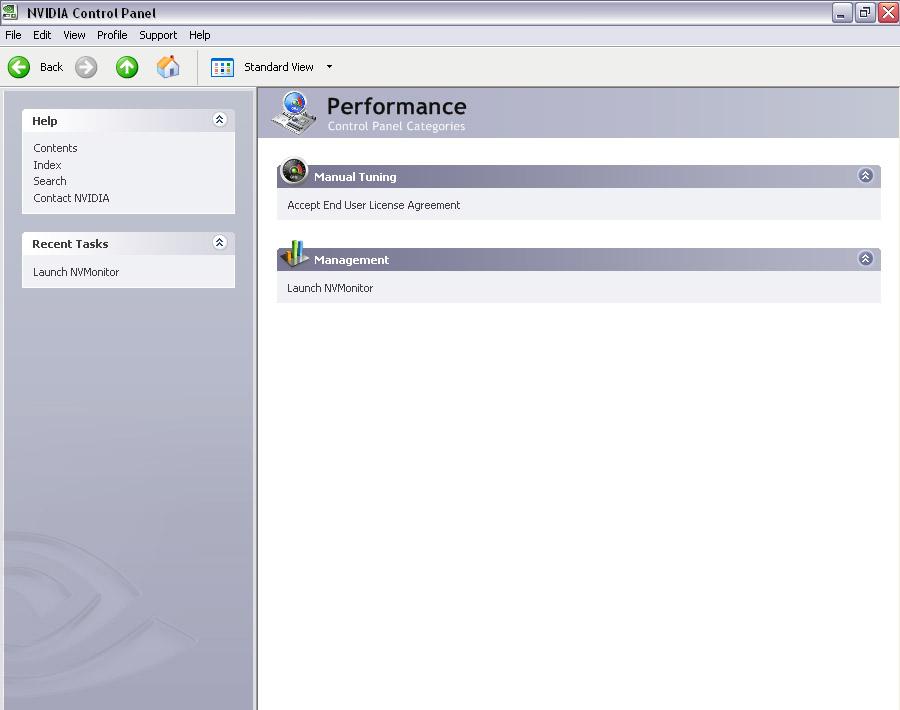Open the View menu

click(74, 35)
